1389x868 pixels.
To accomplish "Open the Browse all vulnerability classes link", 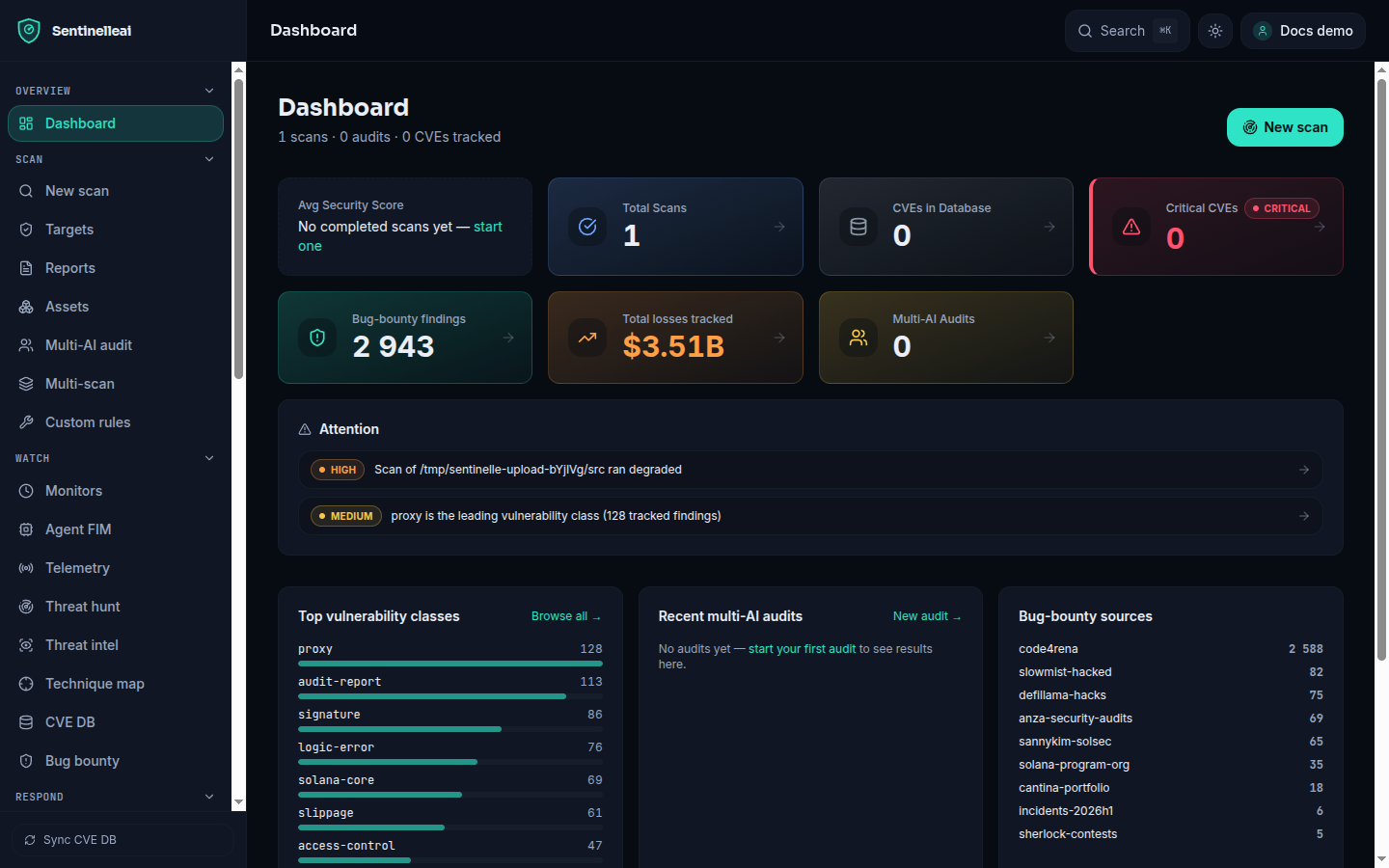I will coord(566,616).
